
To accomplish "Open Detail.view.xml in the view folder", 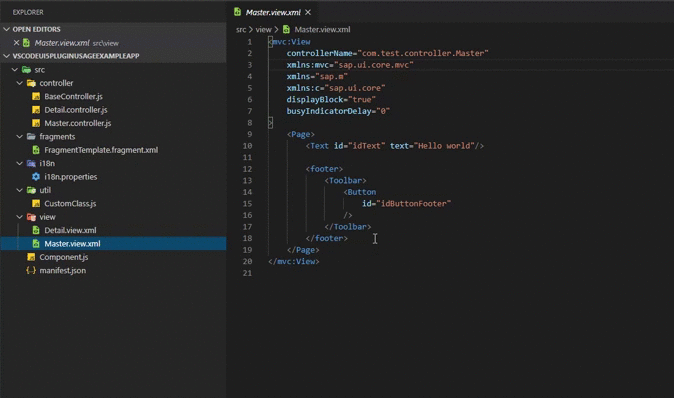I will [x=70, y=230].
